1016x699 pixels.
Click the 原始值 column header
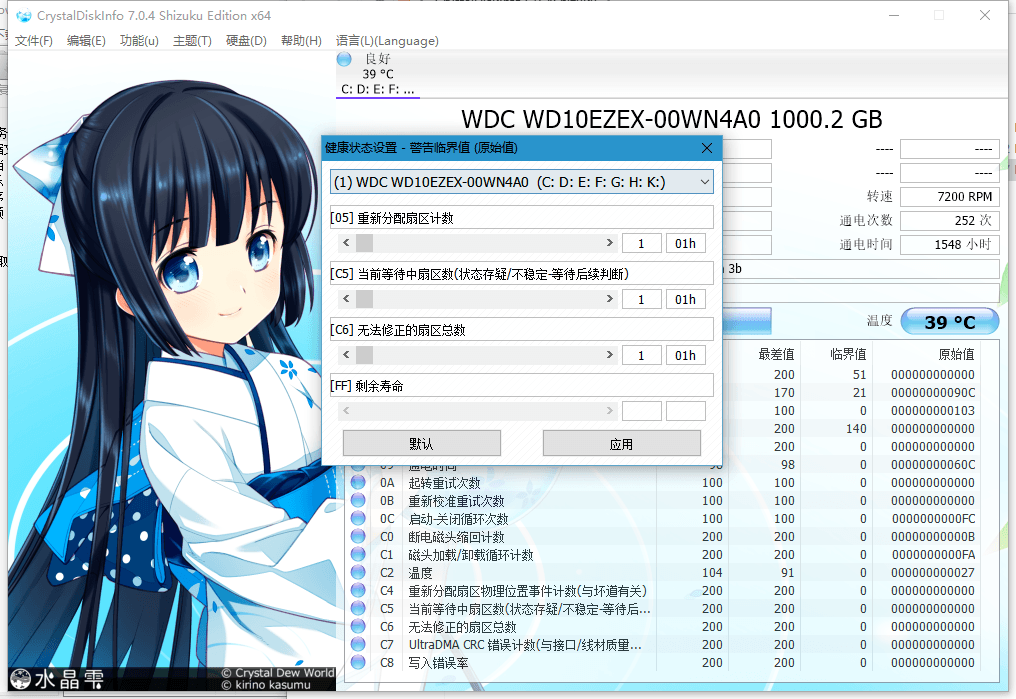[x=956, y=354]
